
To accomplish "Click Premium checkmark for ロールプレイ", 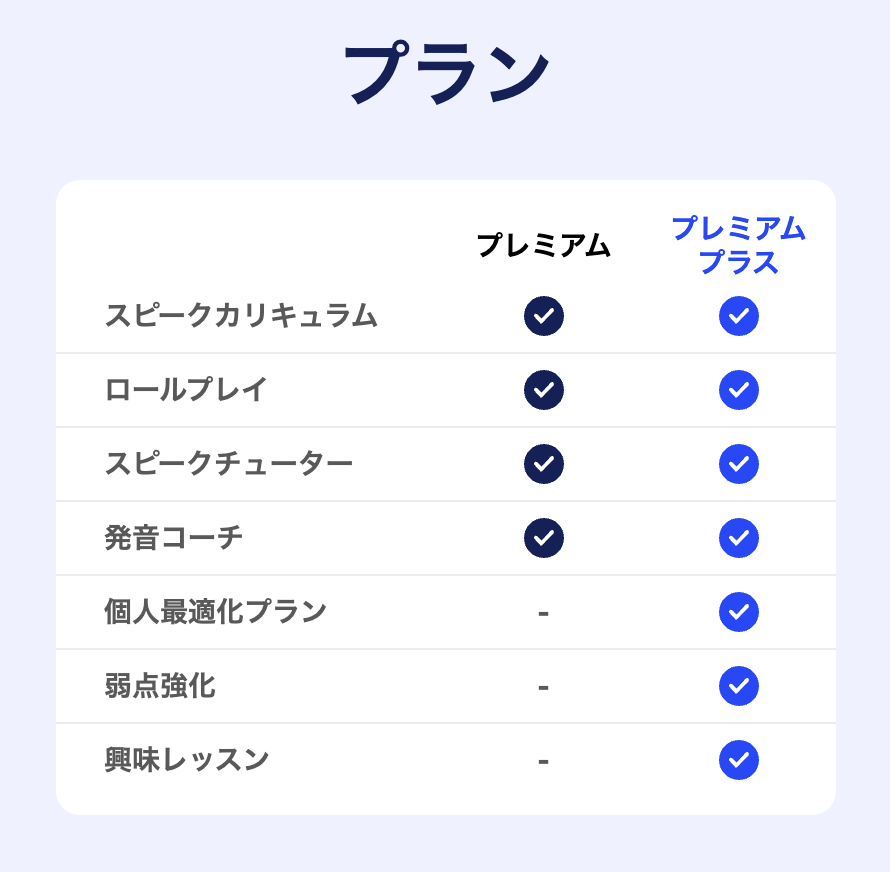I will pos(544,390).
